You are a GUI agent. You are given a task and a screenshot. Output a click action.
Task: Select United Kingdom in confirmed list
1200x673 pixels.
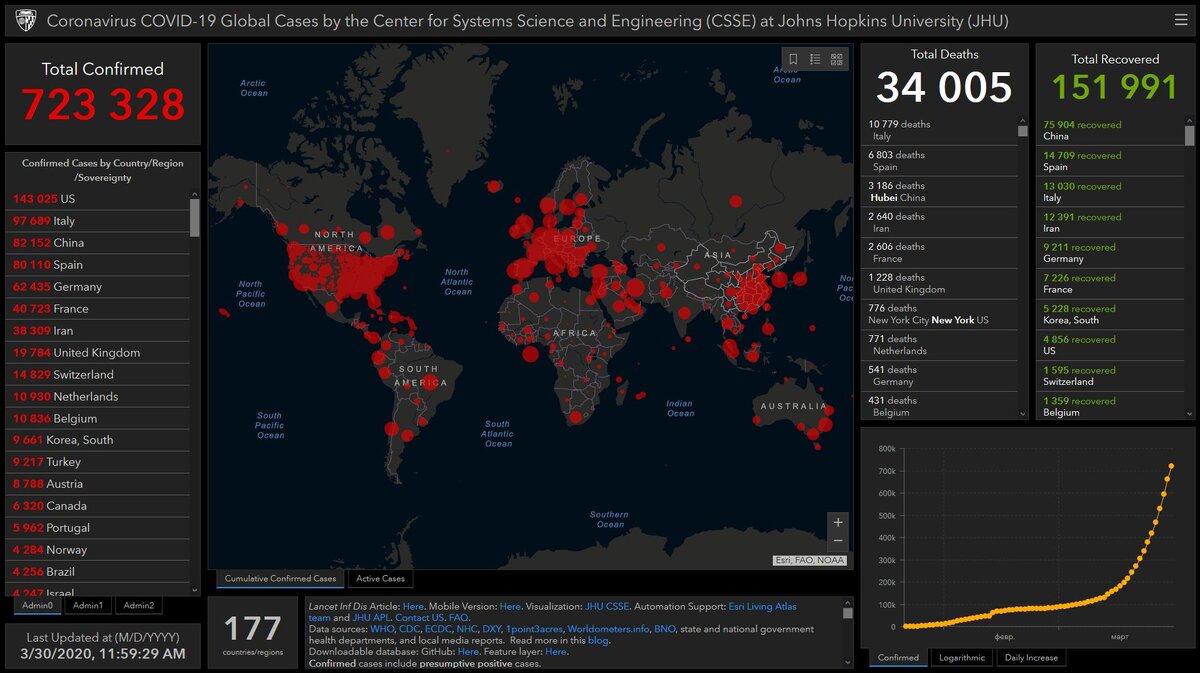coord(97,353)
